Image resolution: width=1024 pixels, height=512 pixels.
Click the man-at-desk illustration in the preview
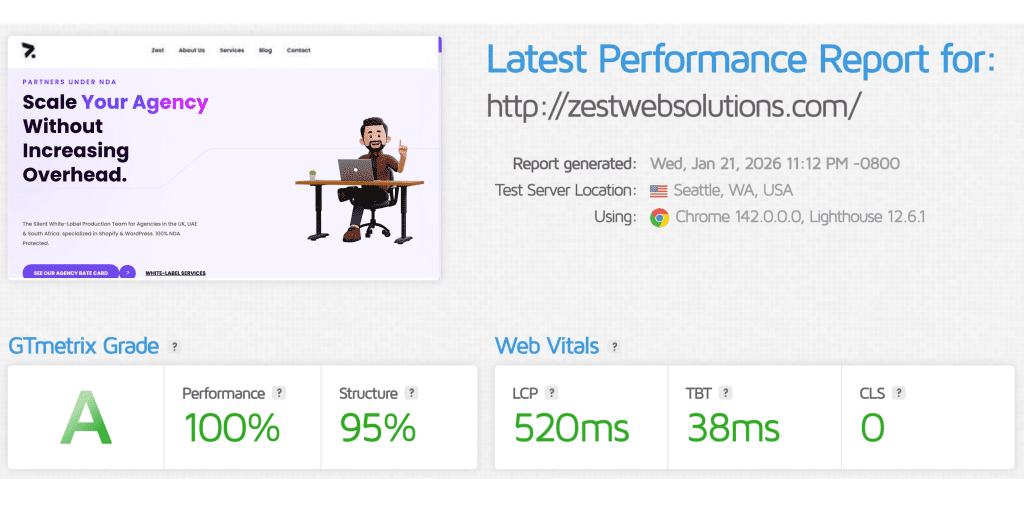[355, 180]
